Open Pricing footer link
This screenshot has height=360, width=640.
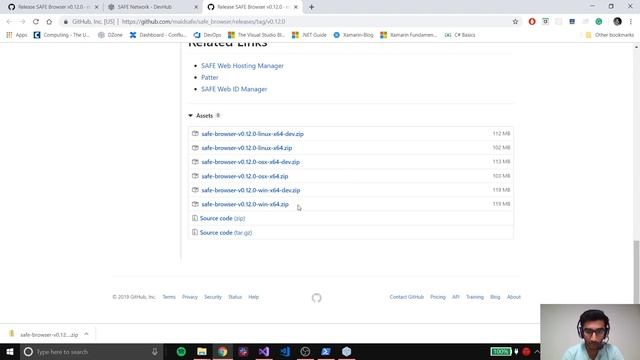438,297
